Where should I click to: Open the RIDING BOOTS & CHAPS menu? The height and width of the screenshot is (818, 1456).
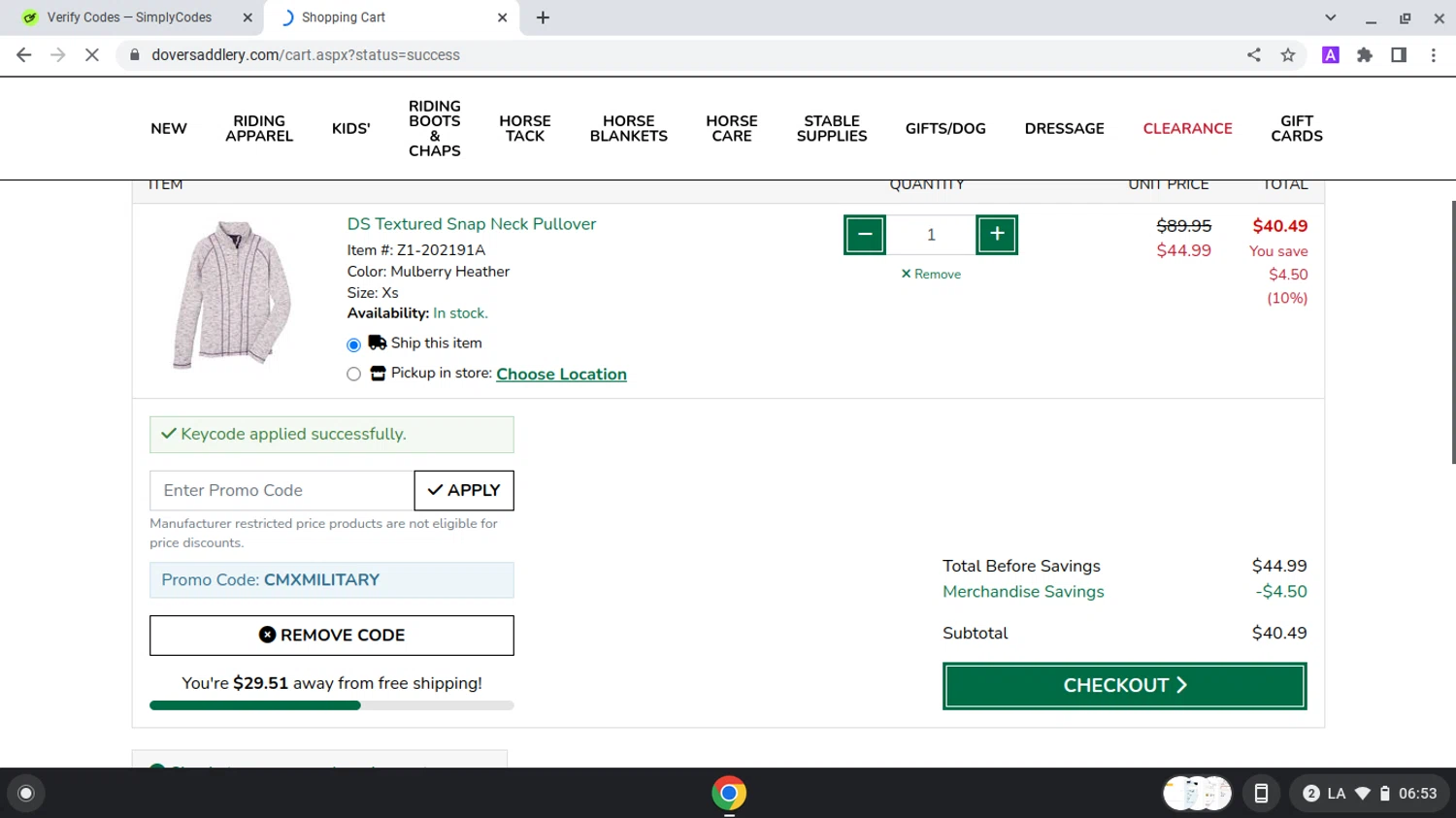pyautogui.click(x=435, y=129)
